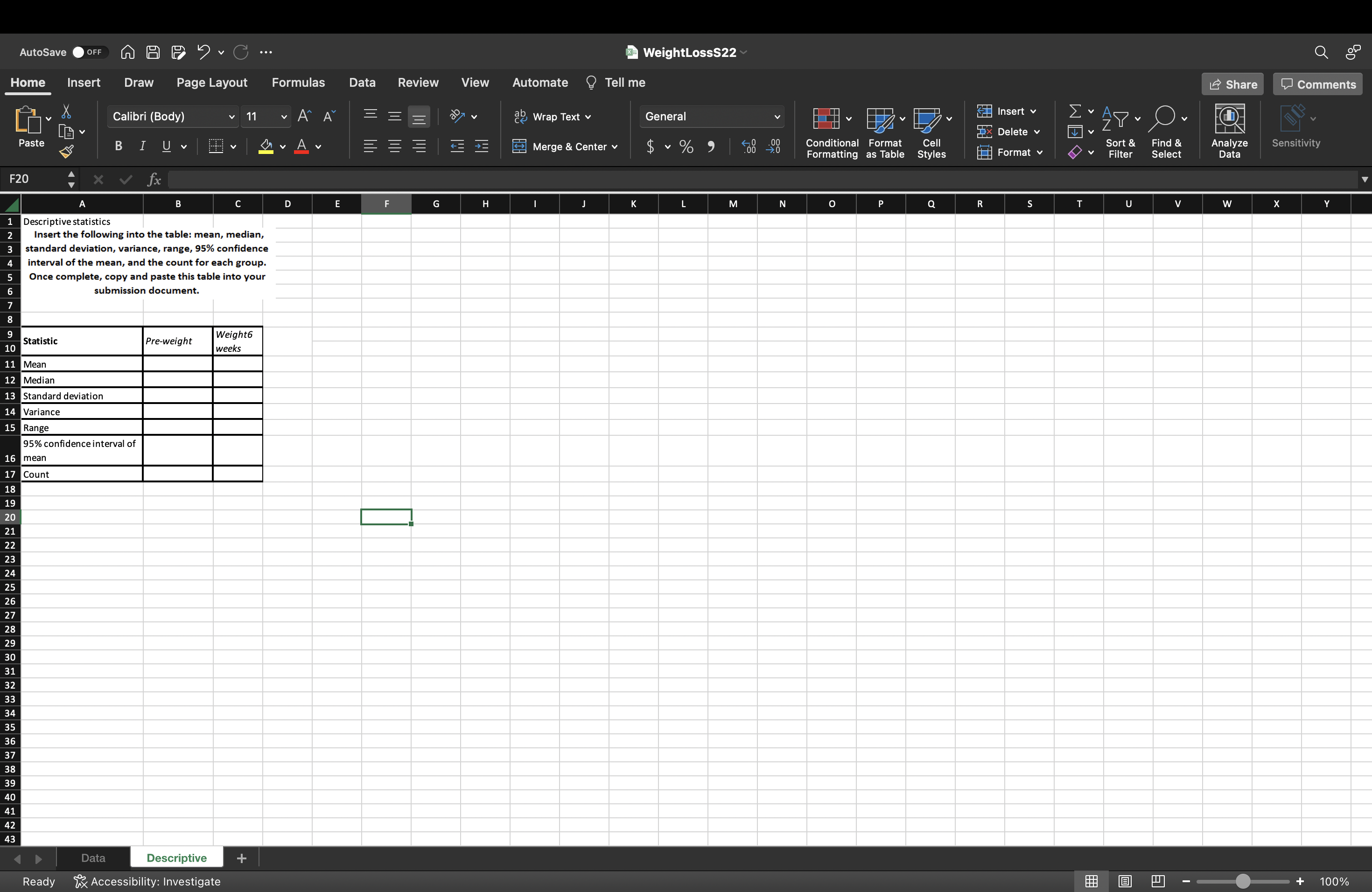Expand the Merge & Center dropdown arrow
Viewport: 1372px width, 892px height.
pos(615,147)
